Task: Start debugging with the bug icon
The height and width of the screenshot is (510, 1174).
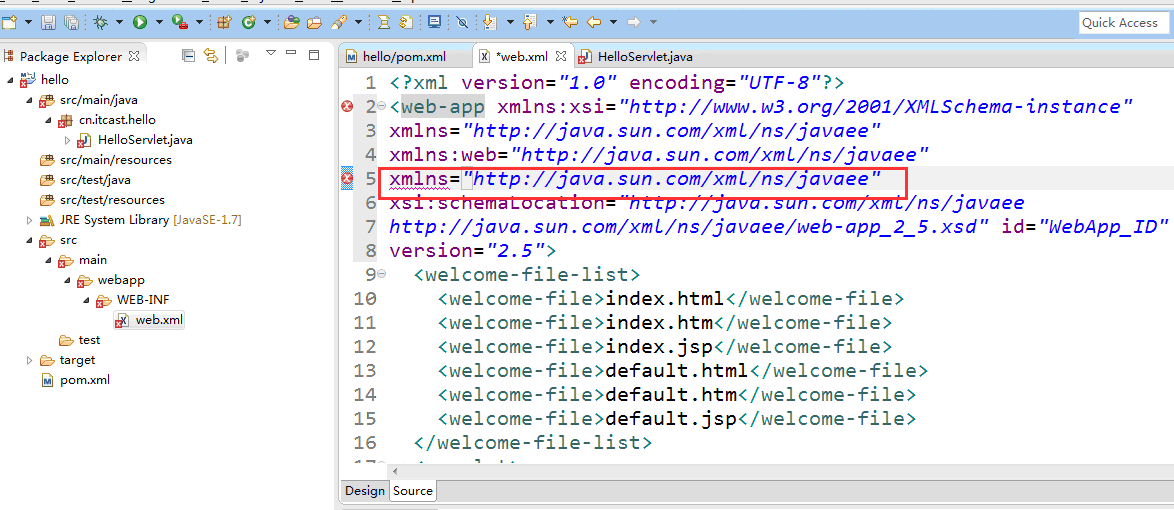Action: pos(101,22)
